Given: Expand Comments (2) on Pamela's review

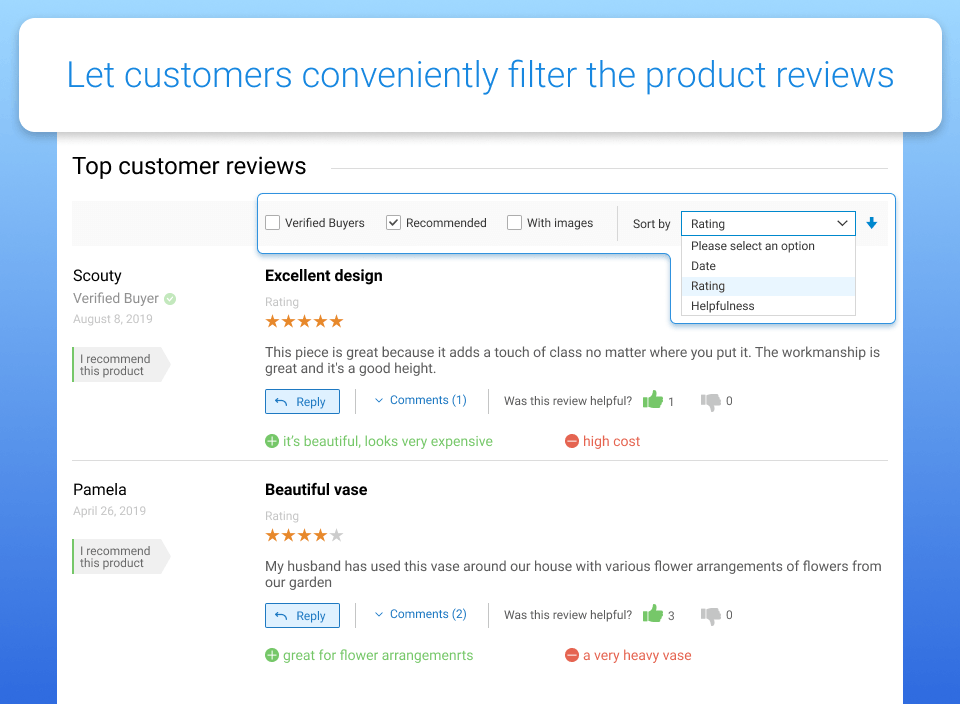Looking at the screenshot, I should point(420,614).
